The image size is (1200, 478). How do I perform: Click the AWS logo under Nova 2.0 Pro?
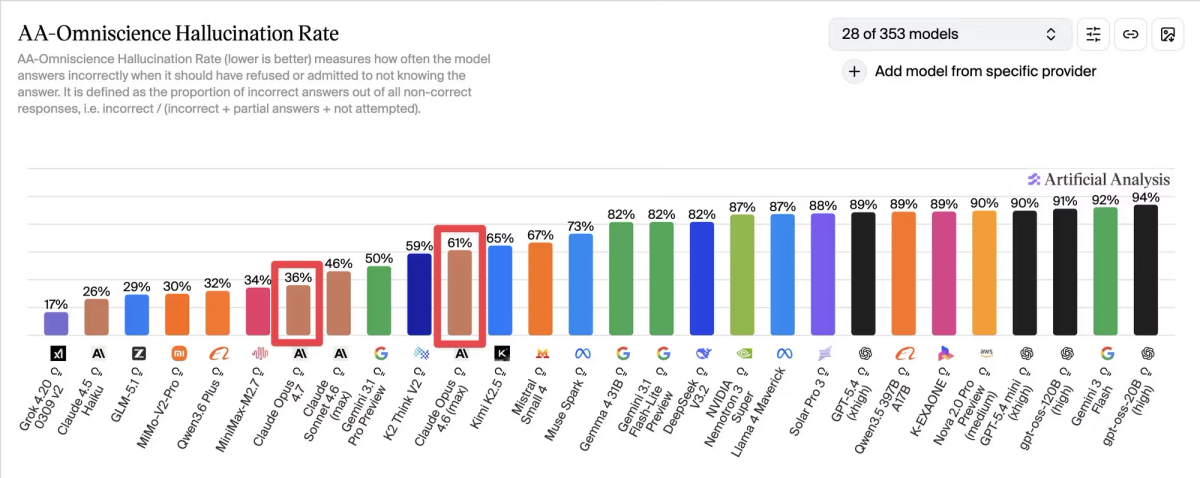pyautogui.click(x=984, y=353)
